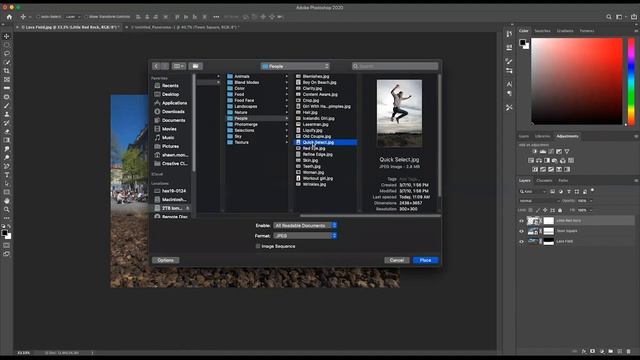Open Recents in dialog sidebar
The width and height of the screenshot is (640, 360).
[x=170, y=86]
